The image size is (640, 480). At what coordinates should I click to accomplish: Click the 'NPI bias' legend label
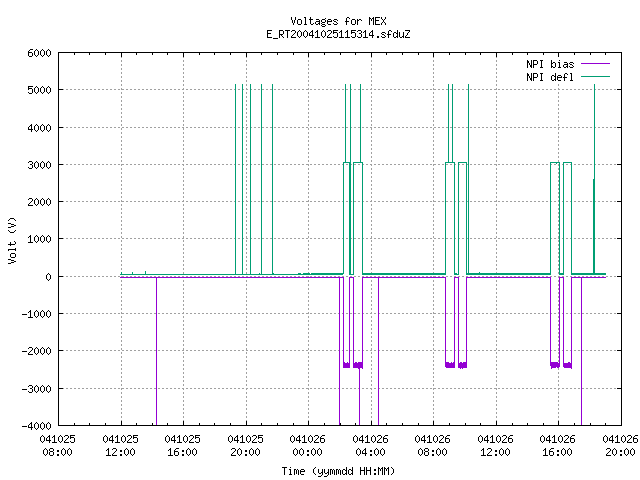coord(550,64)
